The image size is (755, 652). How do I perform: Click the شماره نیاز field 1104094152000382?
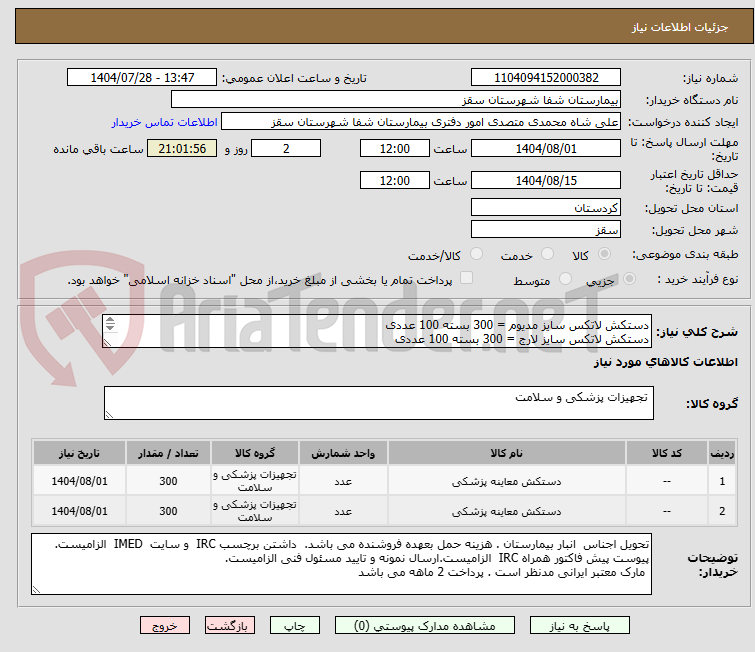click(546, 78)
